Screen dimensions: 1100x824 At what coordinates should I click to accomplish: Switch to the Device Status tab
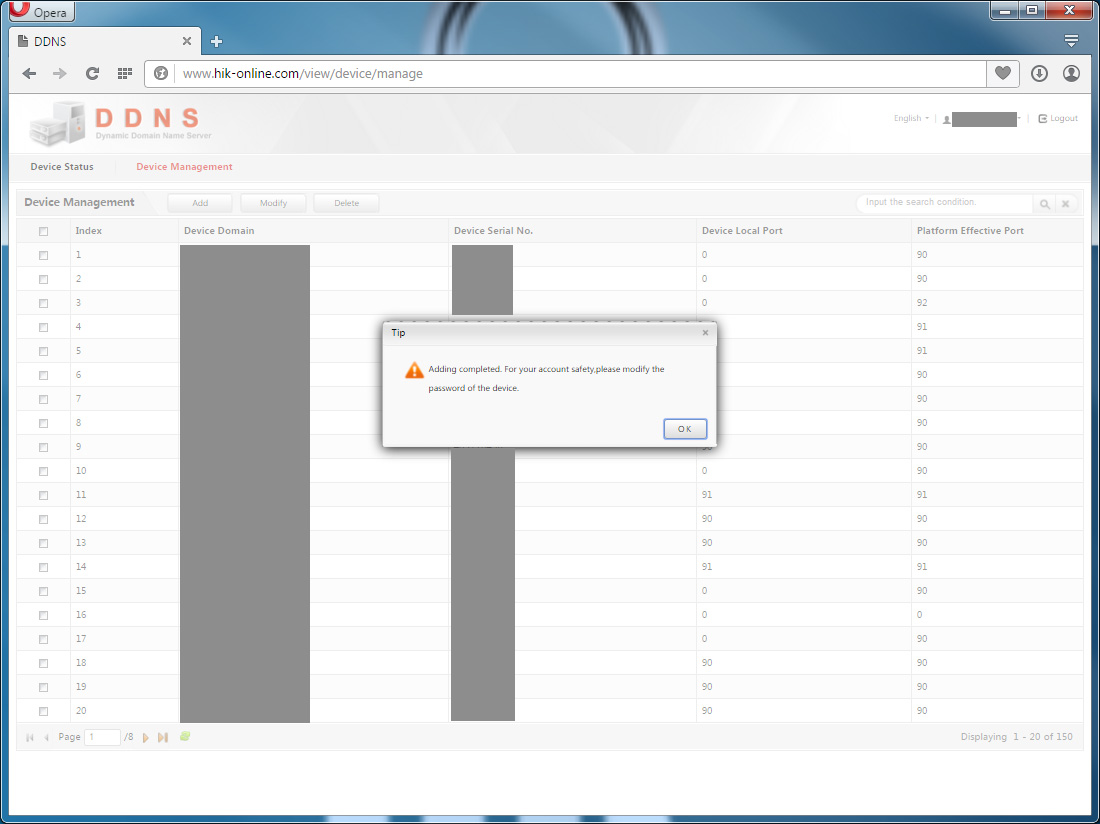62,167
